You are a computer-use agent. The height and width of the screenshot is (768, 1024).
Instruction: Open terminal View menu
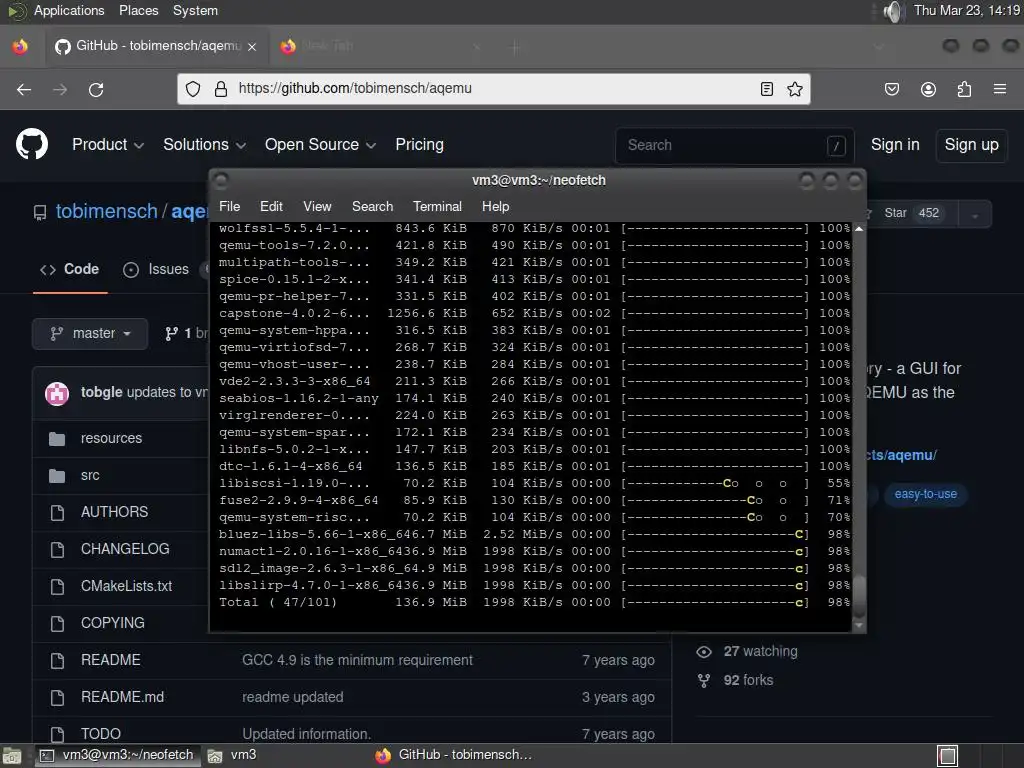click(317, 206)
